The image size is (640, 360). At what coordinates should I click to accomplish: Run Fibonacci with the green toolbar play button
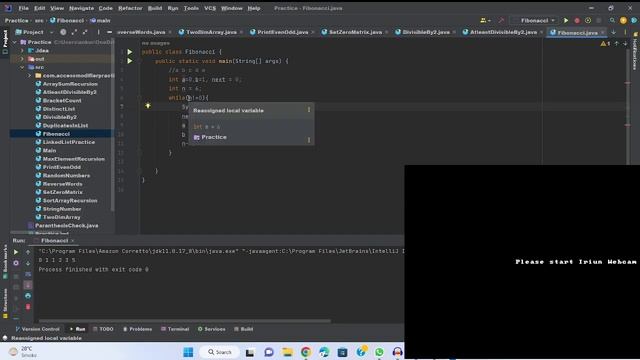click(566, 20)
